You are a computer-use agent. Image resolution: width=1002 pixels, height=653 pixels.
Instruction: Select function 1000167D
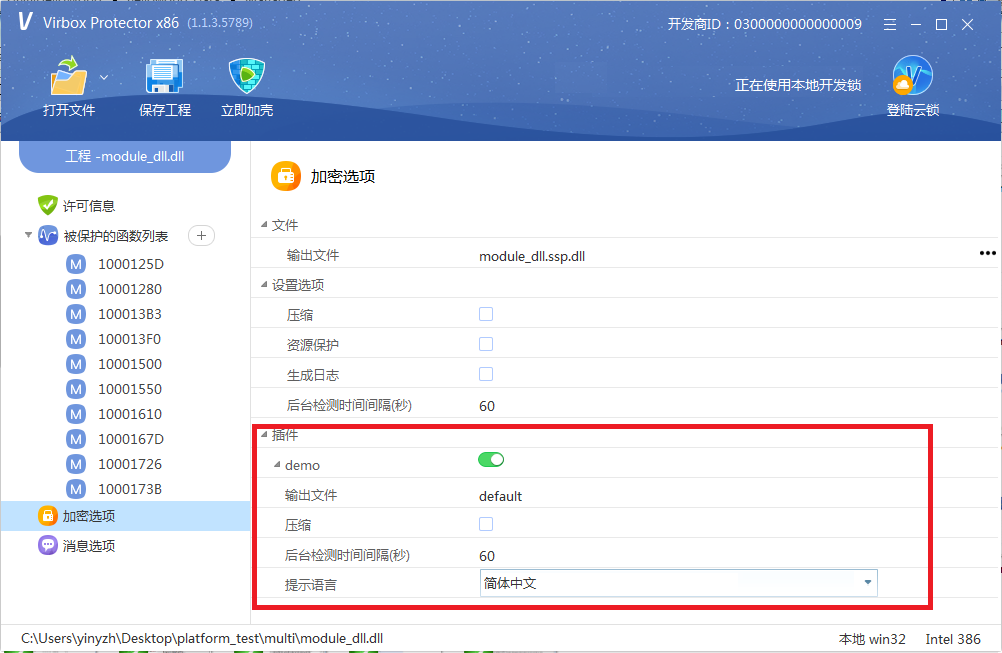pyautogui.click(x=131, y=438)
